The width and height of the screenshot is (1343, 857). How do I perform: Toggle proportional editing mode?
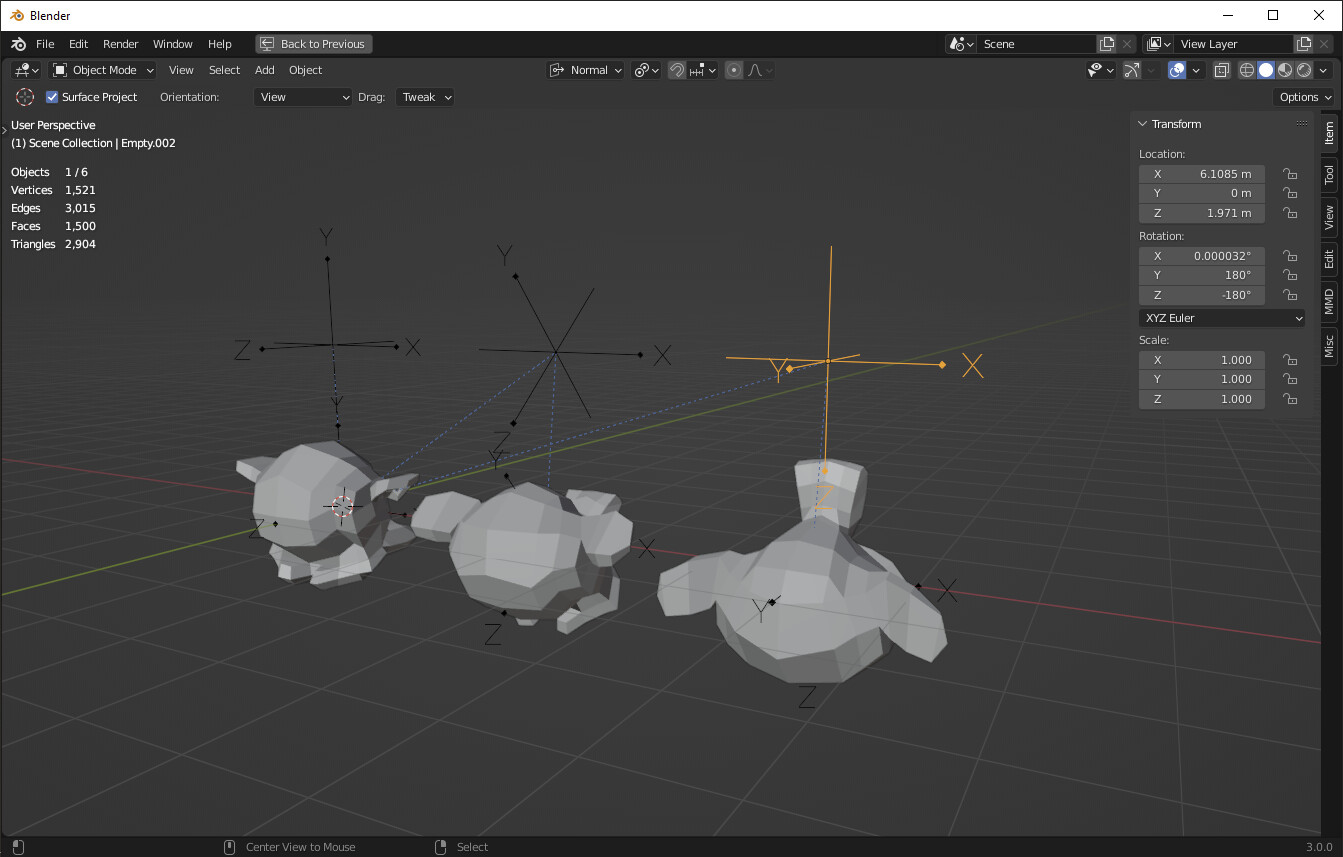(733, 70)
